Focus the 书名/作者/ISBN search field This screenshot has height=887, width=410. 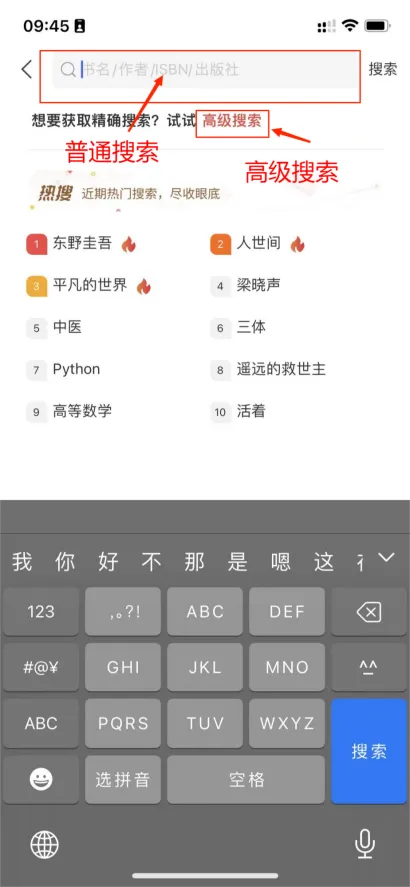coord(205,70)
